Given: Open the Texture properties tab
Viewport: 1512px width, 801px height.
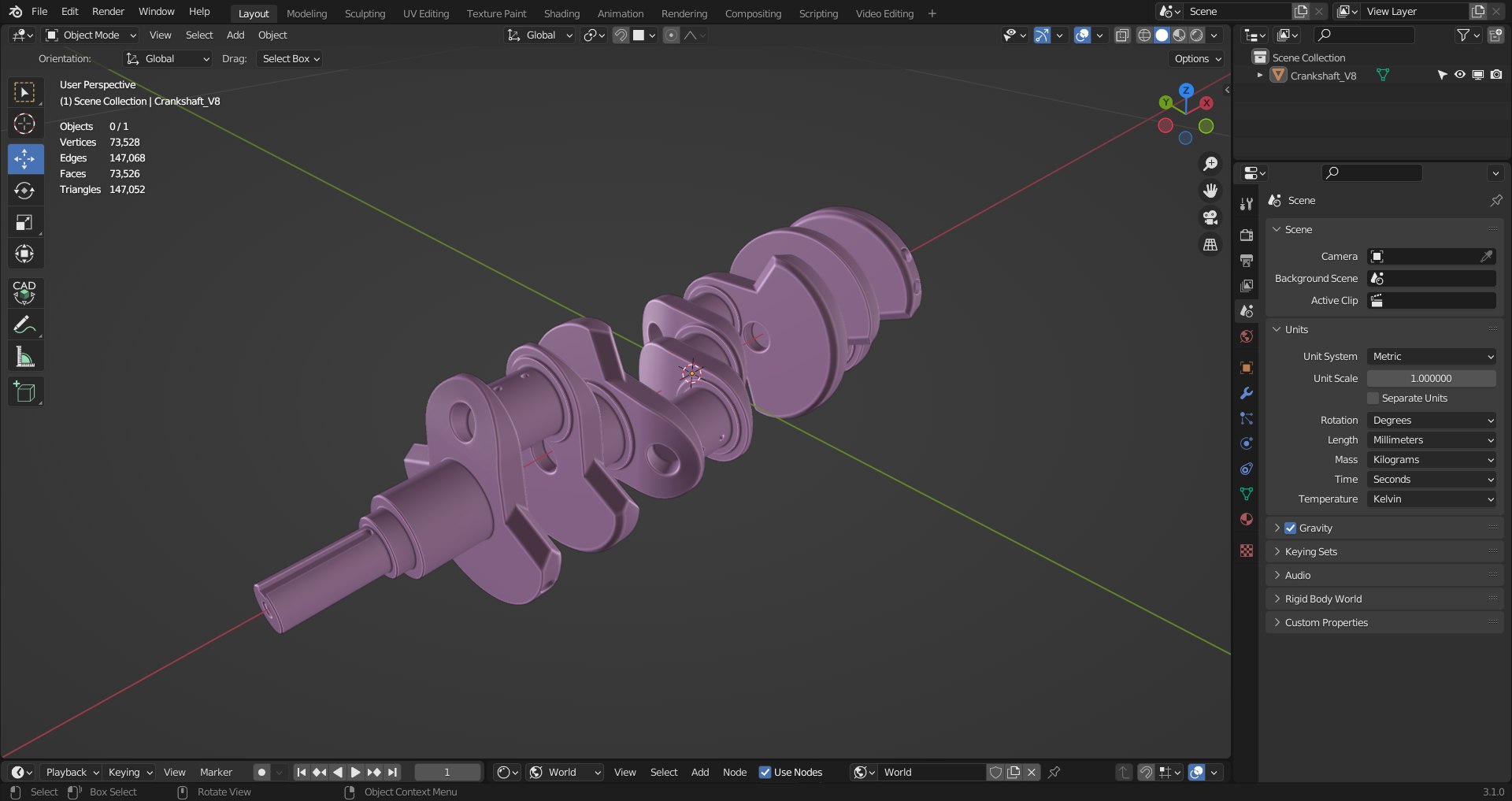Looking at the screenshot, I should (1246, 551).
